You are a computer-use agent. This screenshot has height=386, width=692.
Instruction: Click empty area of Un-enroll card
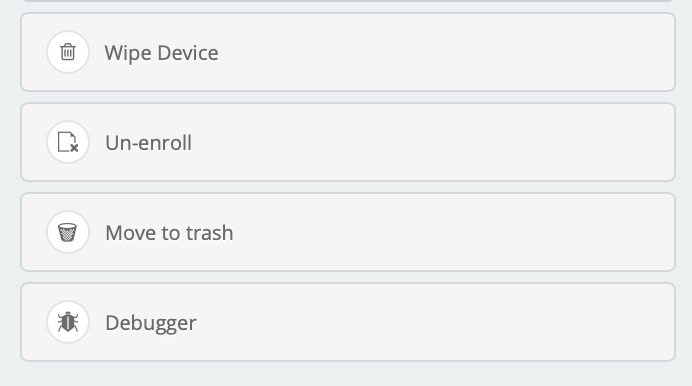click(441, 142)
